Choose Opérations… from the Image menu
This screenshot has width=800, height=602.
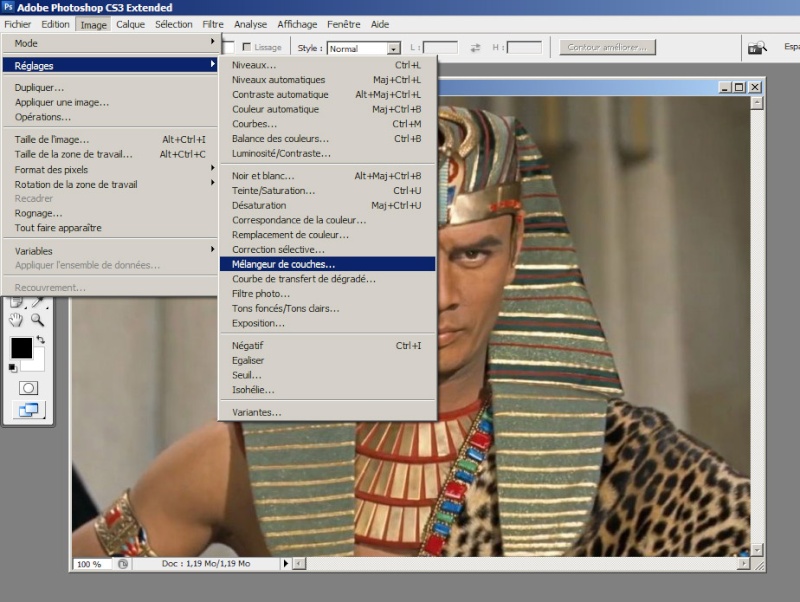click(x=110, y=117)
